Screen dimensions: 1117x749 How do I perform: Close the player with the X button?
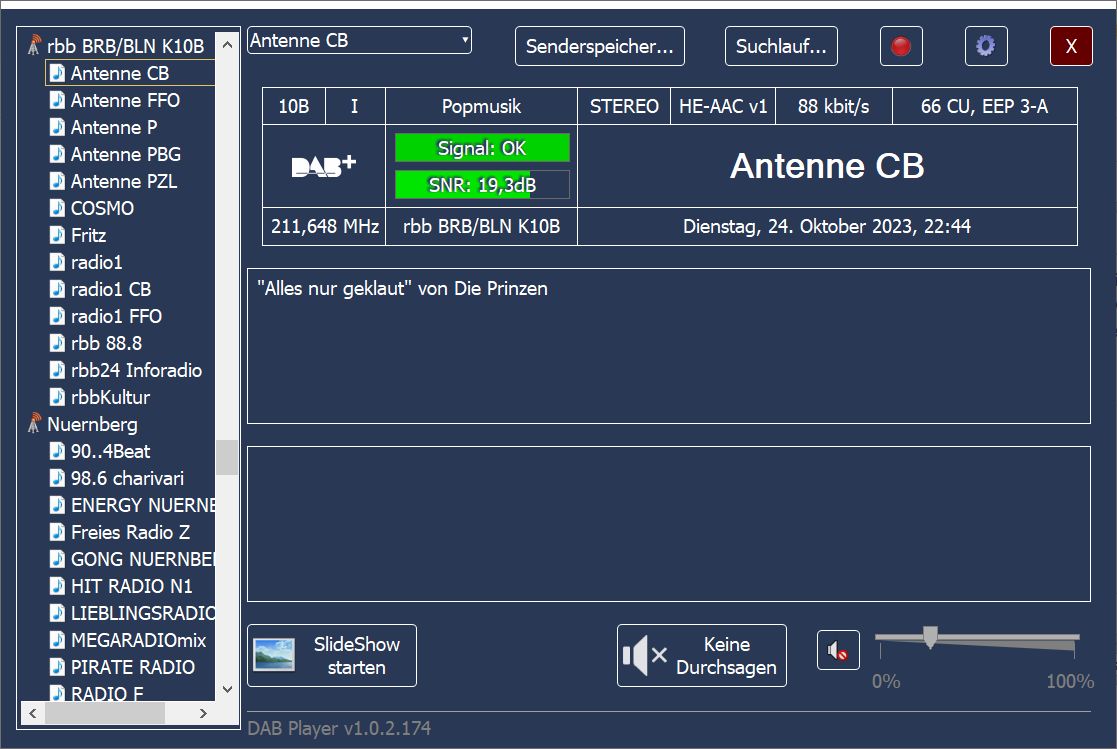(1071, 46)
